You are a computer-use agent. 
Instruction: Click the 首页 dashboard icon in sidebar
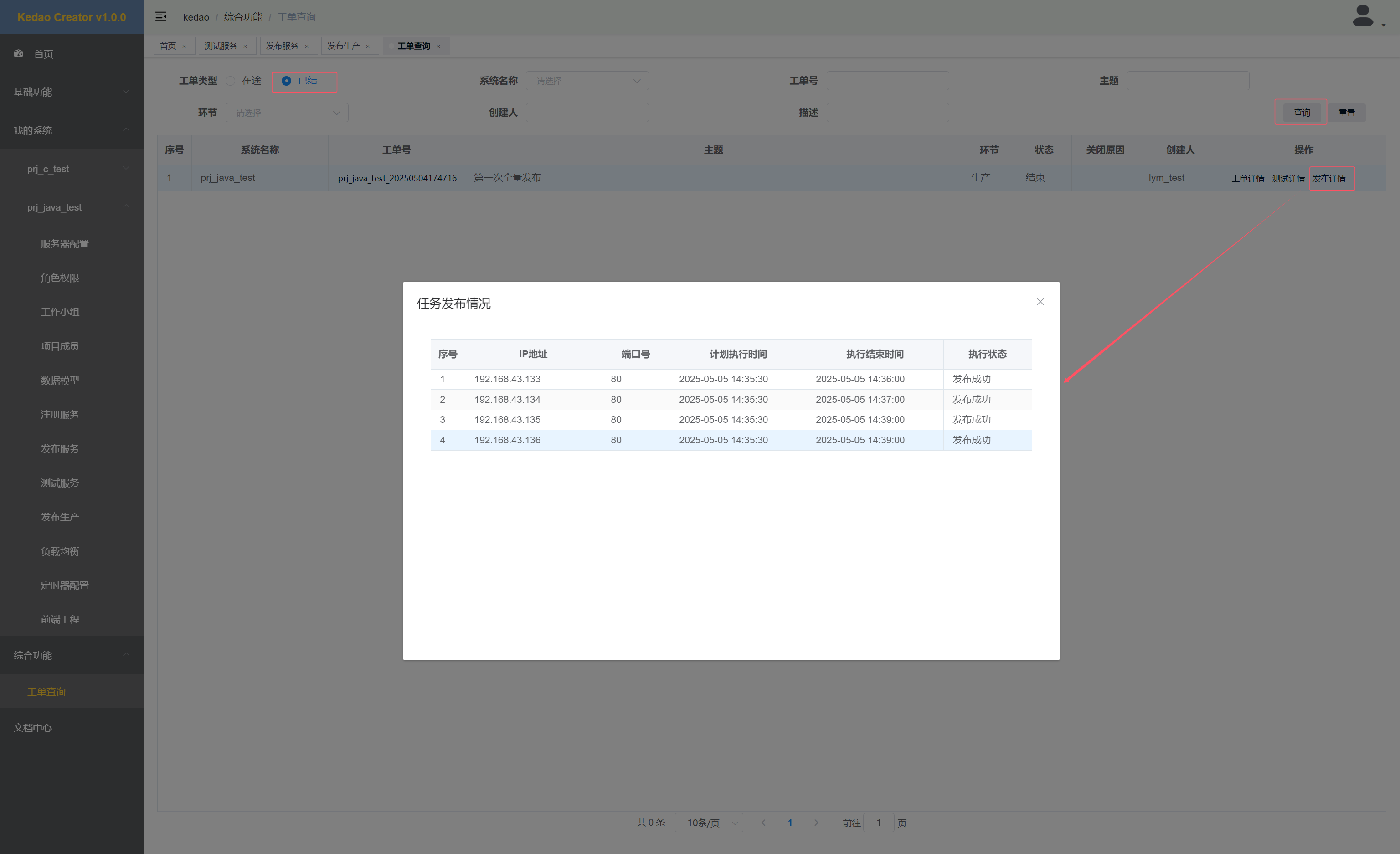(19, 53)
